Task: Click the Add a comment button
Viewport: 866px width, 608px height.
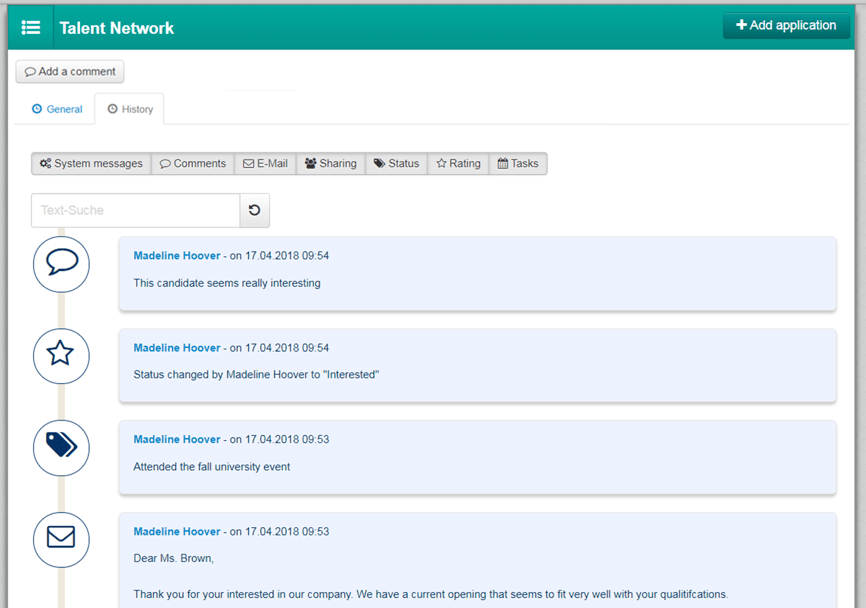Action: (x=70, y=72)
